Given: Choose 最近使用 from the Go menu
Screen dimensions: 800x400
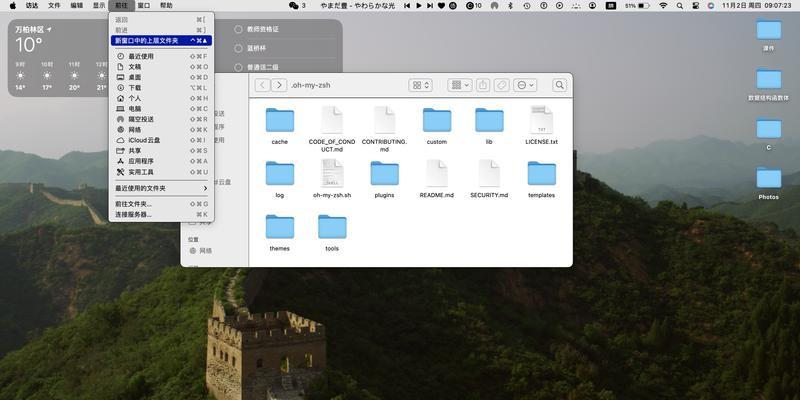Looking at the screenshot, I should click(x=161, y=56).
